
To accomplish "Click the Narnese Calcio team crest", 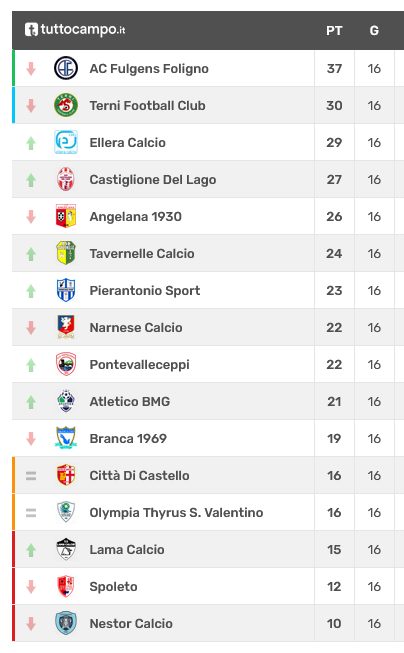I will pyautogui.click(x=66, y=327).
